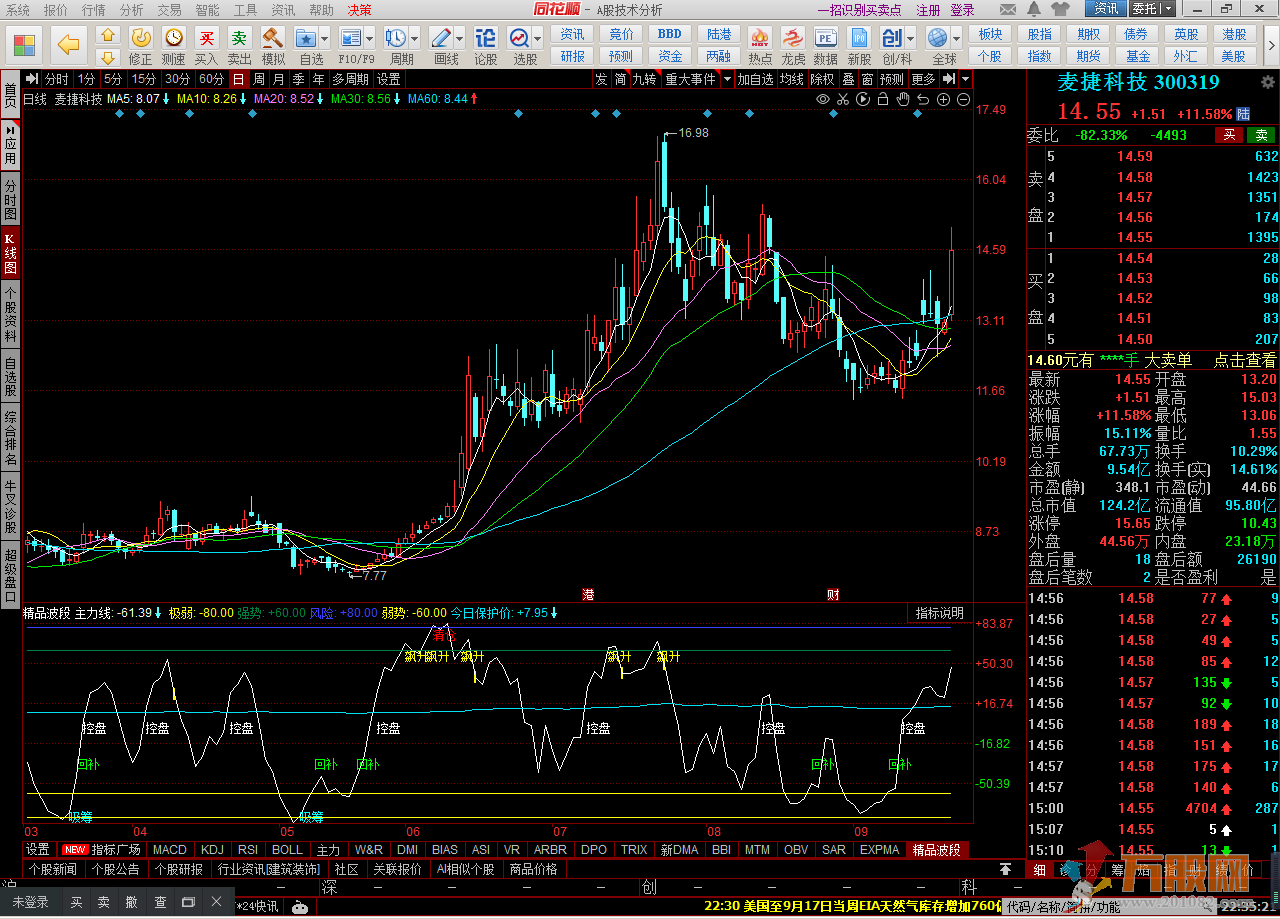This screenshot has width=1280, height=919.
Task: Open the 行情 menu
Action: [93, 9]
